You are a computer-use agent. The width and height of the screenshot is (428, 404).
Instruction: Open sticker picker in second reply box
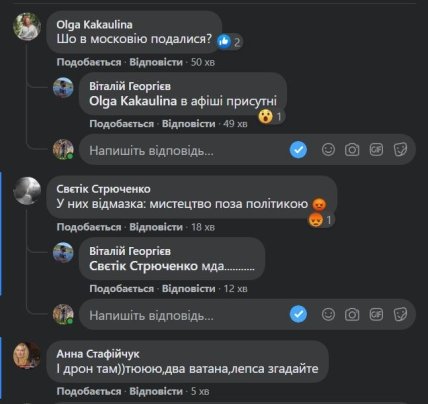click(400, 314)
